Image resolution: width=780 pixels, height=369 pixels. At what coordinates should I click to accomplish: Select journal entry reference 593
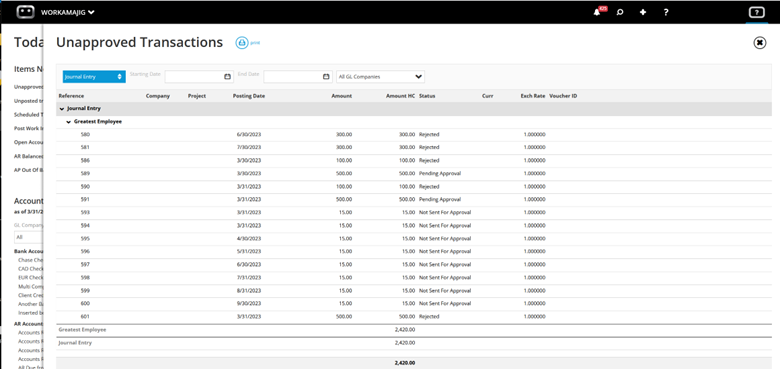point(85,212)
